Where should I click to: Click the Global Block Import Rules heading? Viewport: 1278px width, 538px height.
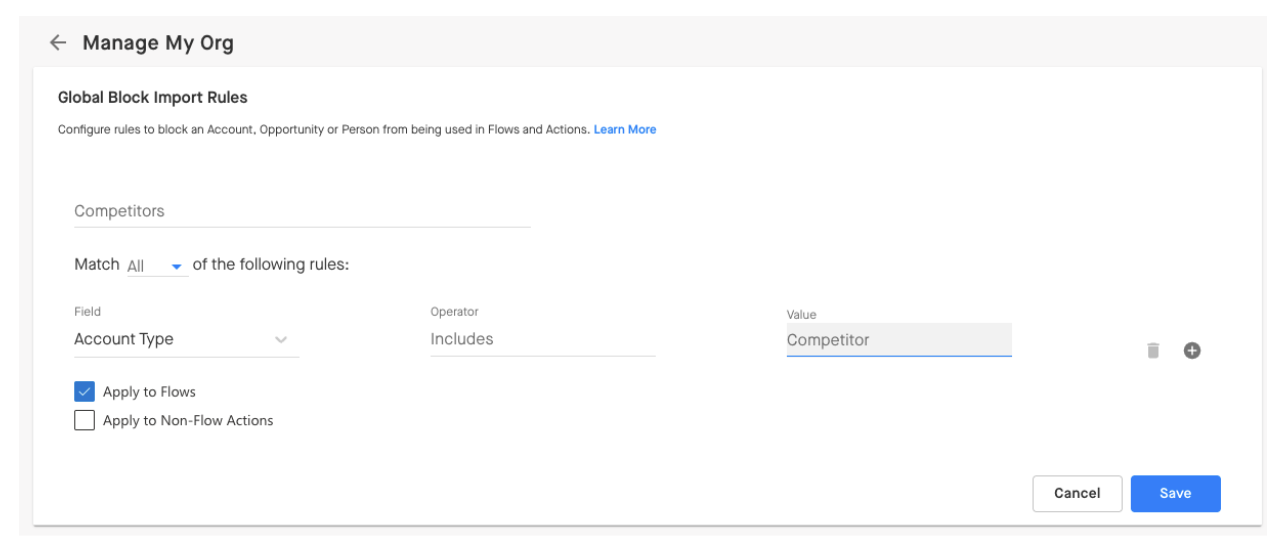pyautogui.click(x=153, y=98)
